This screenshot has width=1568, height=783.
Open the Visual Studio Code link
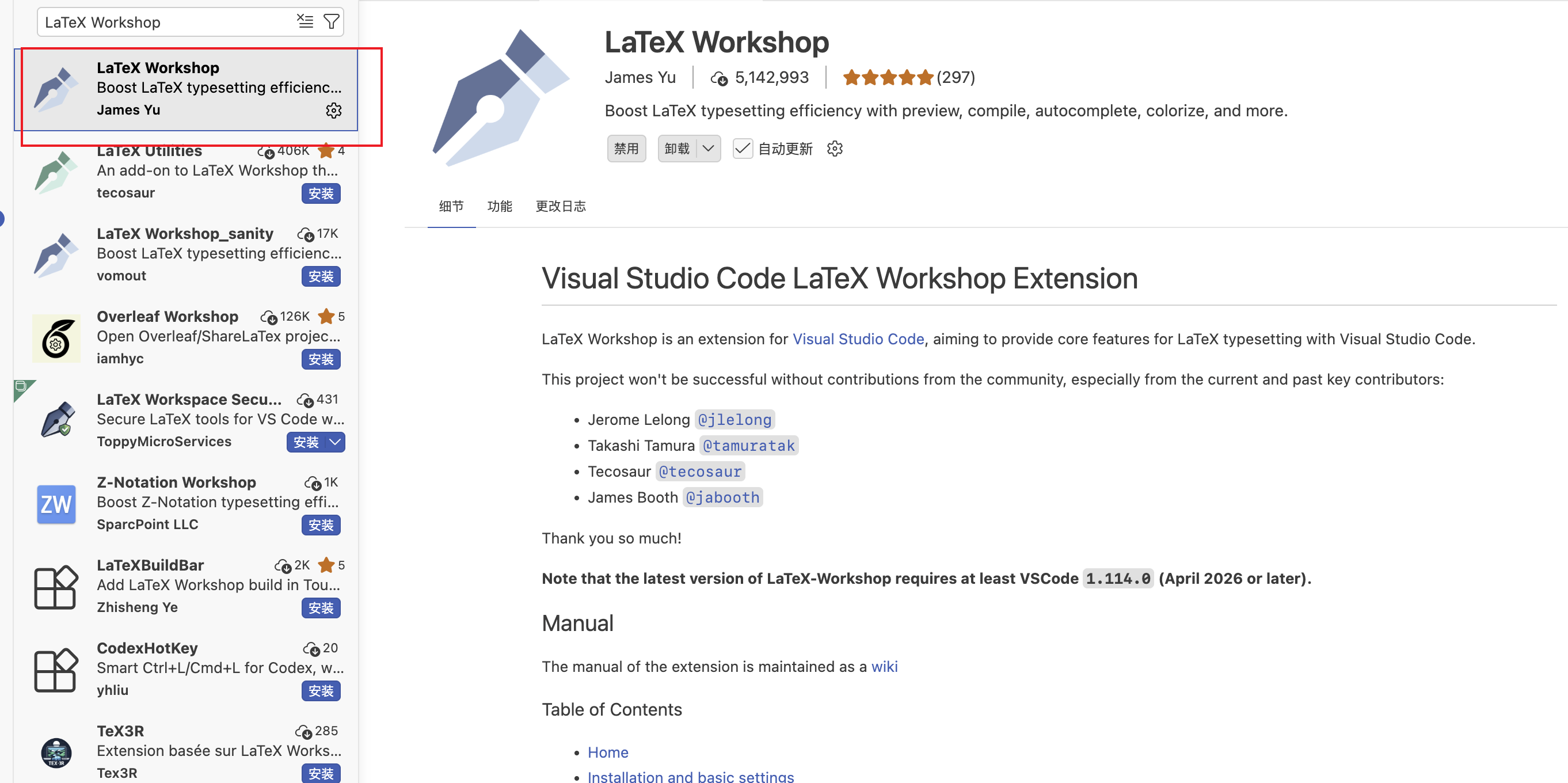pos(858,339)
